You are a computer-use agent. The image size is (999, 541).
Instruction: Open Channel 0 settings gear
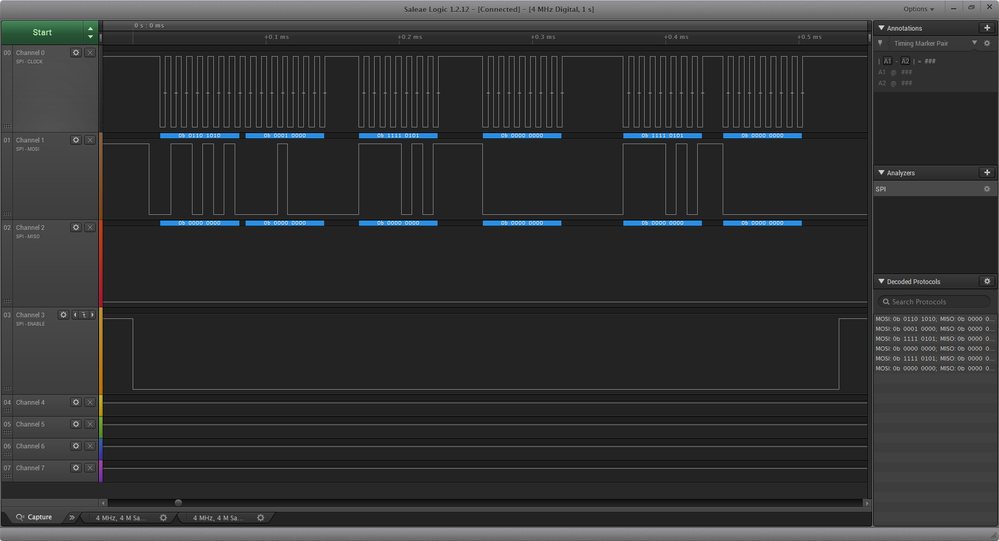click(76, 52)
